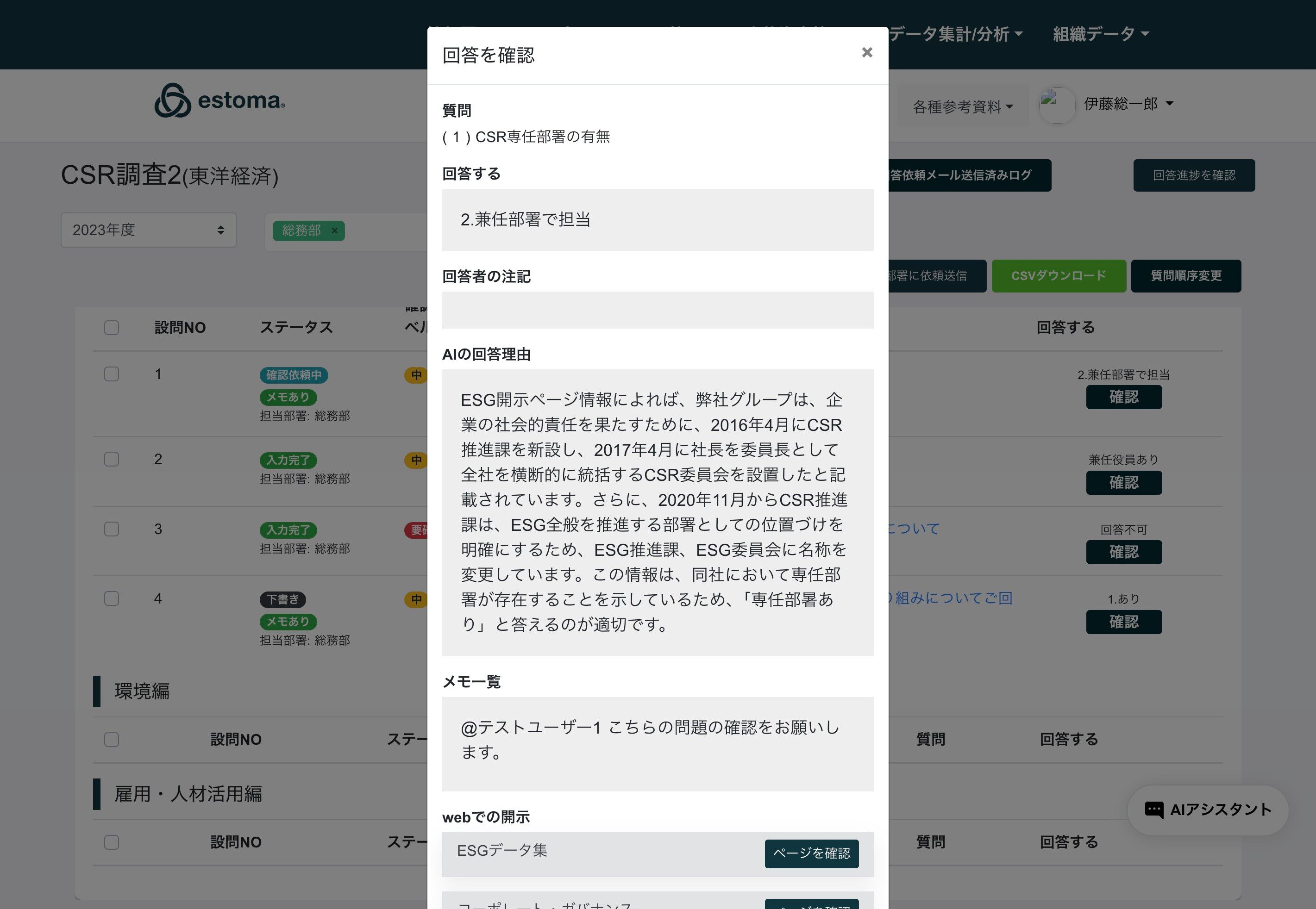Image resolution: width=1316 pixels, height=909 pixels.
Task: Click ページを確認 for ESGデータ集
Action: click(x=811, y=853)
